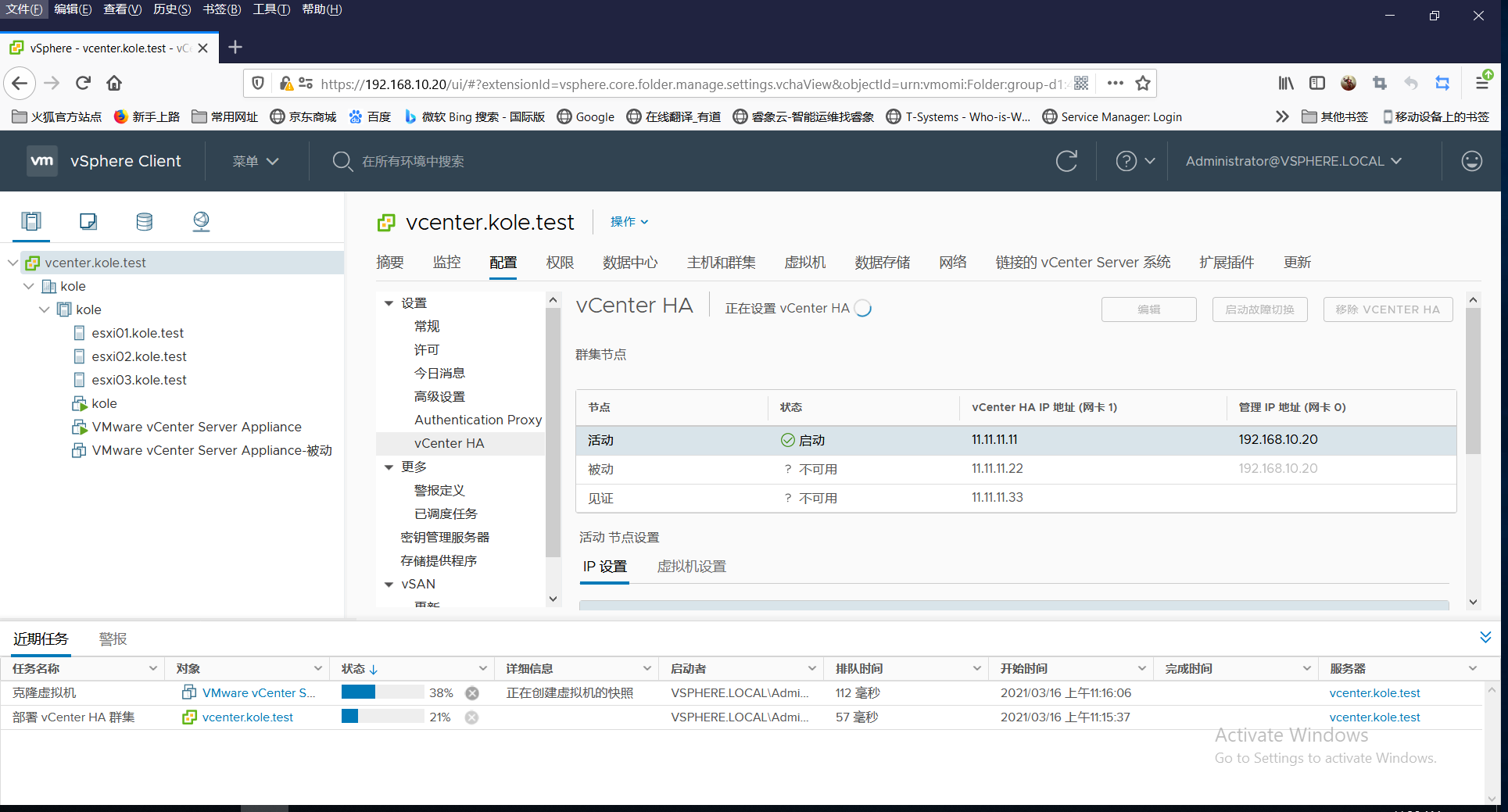Image resolution: width=1508 pixels, height=812 pixels.
Task: Open the Networking inventory icon
Action: coord(201,221)
